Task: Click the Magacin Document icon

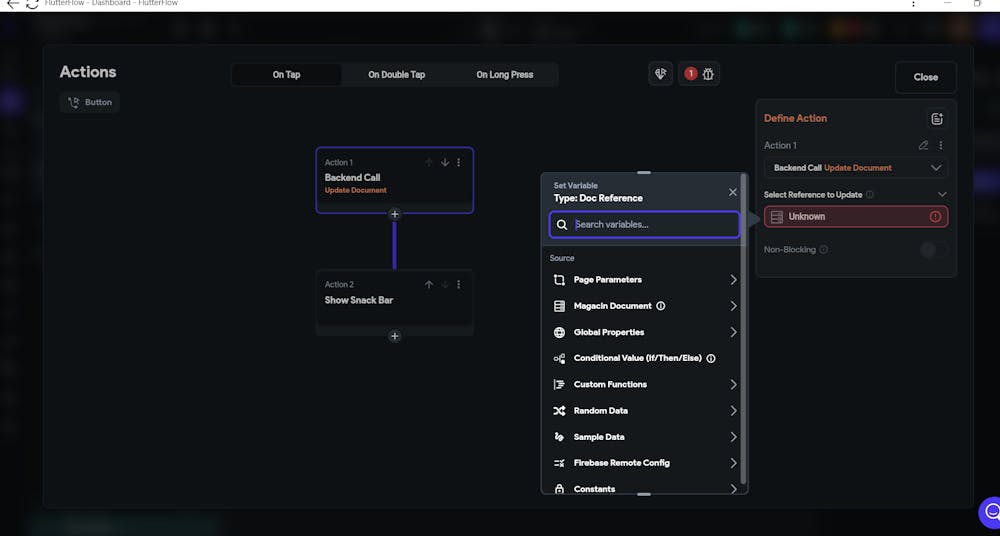Action: point(559,306)
